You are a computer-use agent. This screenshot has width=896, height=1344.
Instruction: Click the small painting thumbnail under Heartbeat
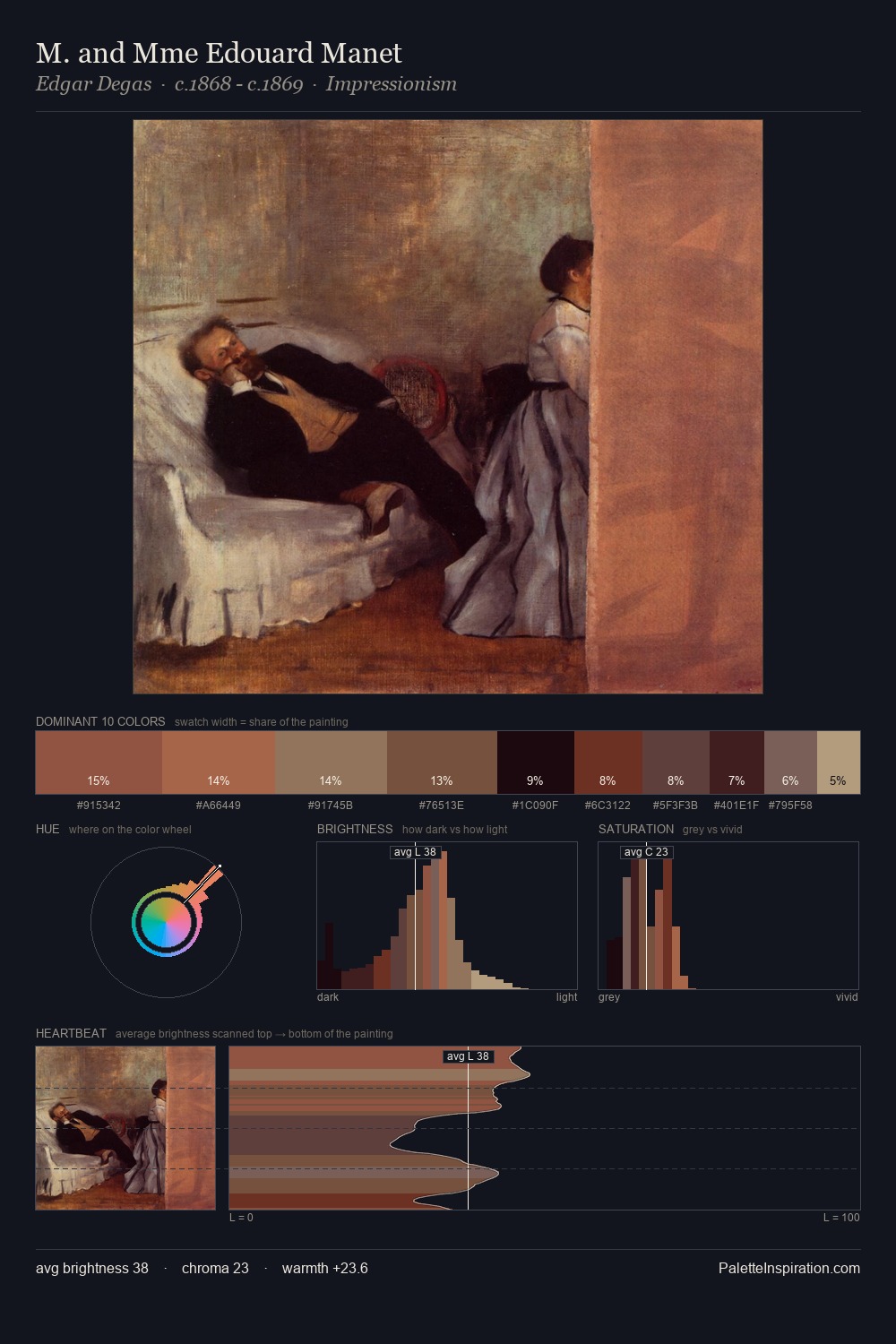125,1128
